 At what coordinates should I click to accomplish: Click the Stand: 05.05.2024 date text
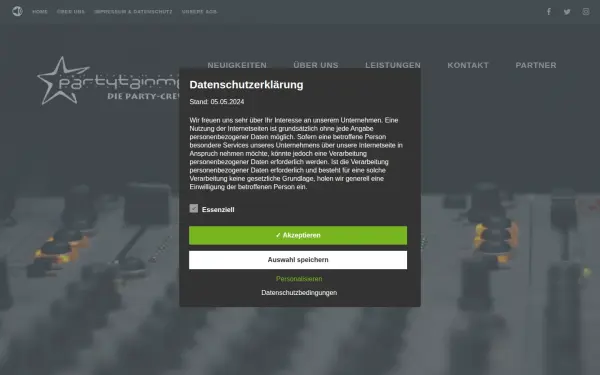click(217, 102)
